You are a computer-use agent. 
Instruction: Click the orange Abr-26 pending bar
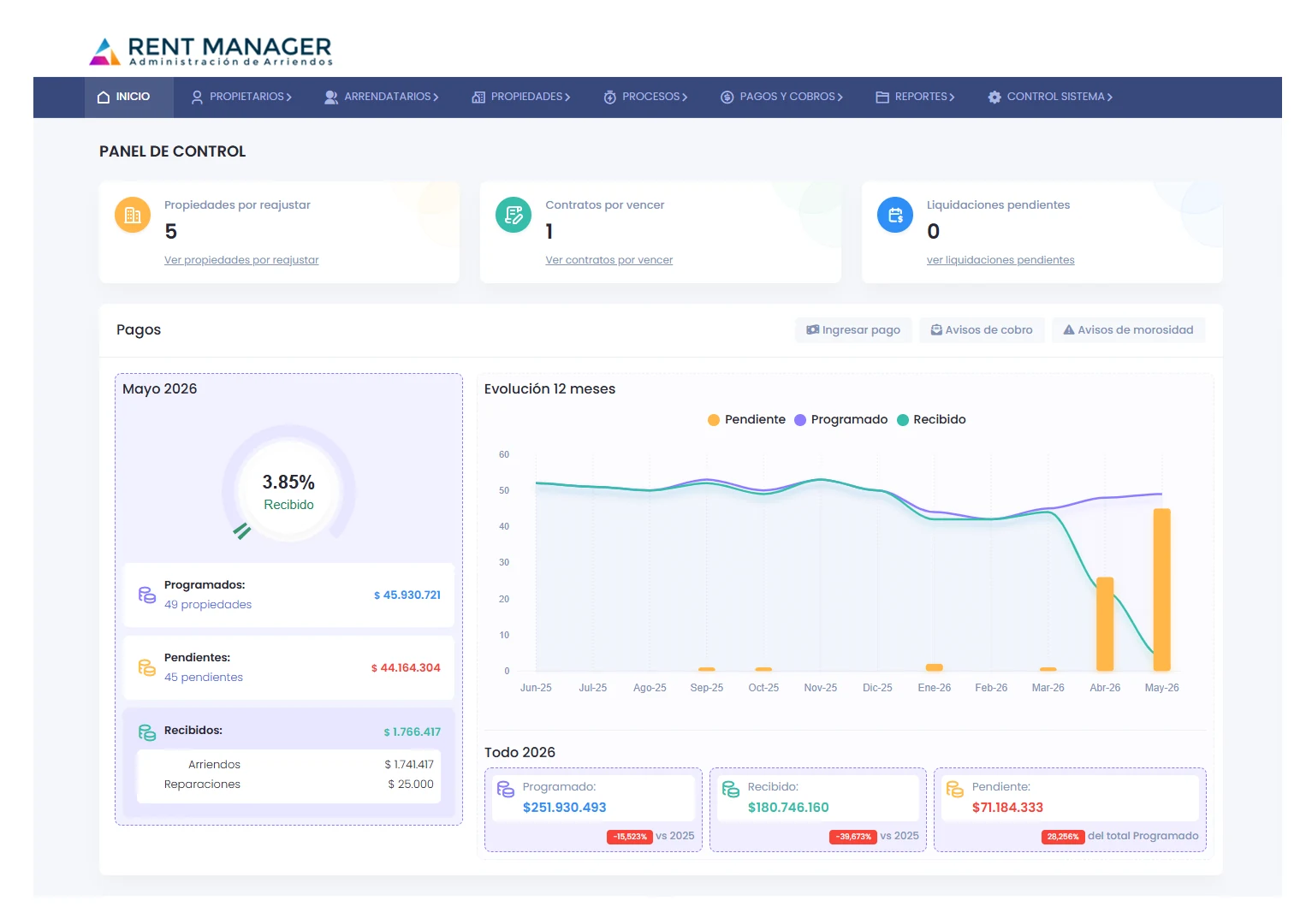click(x=1105, y=624)
